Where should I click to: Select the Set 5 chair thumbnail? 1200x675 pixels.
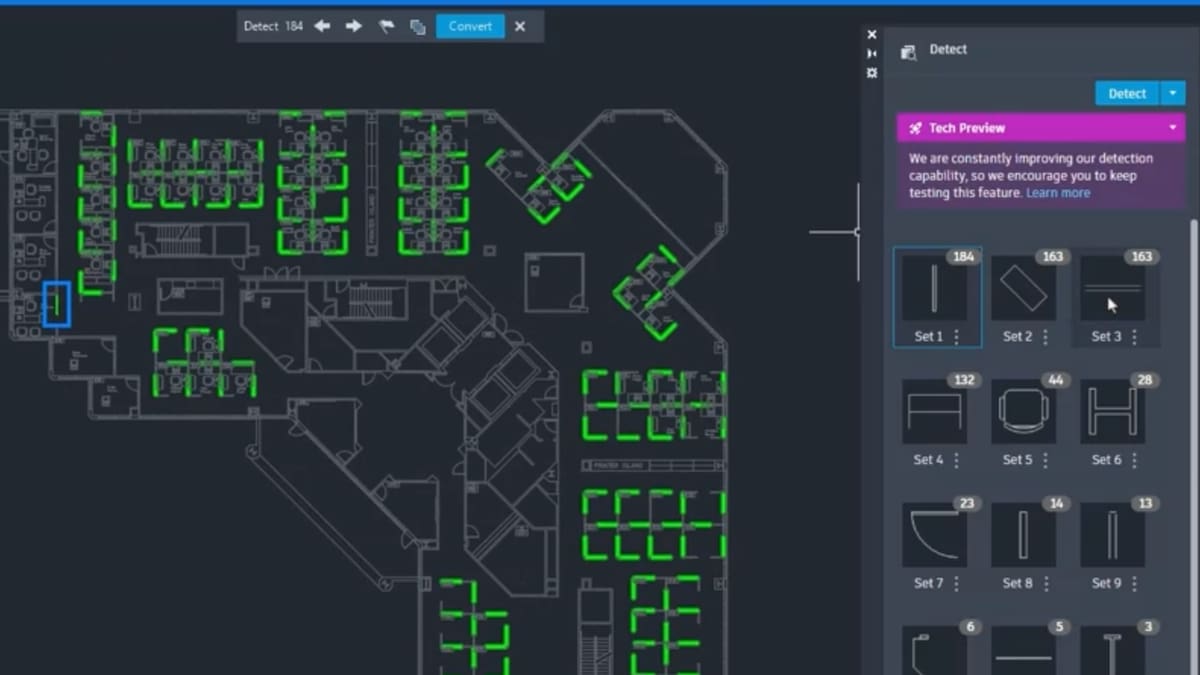point(1023,411)
